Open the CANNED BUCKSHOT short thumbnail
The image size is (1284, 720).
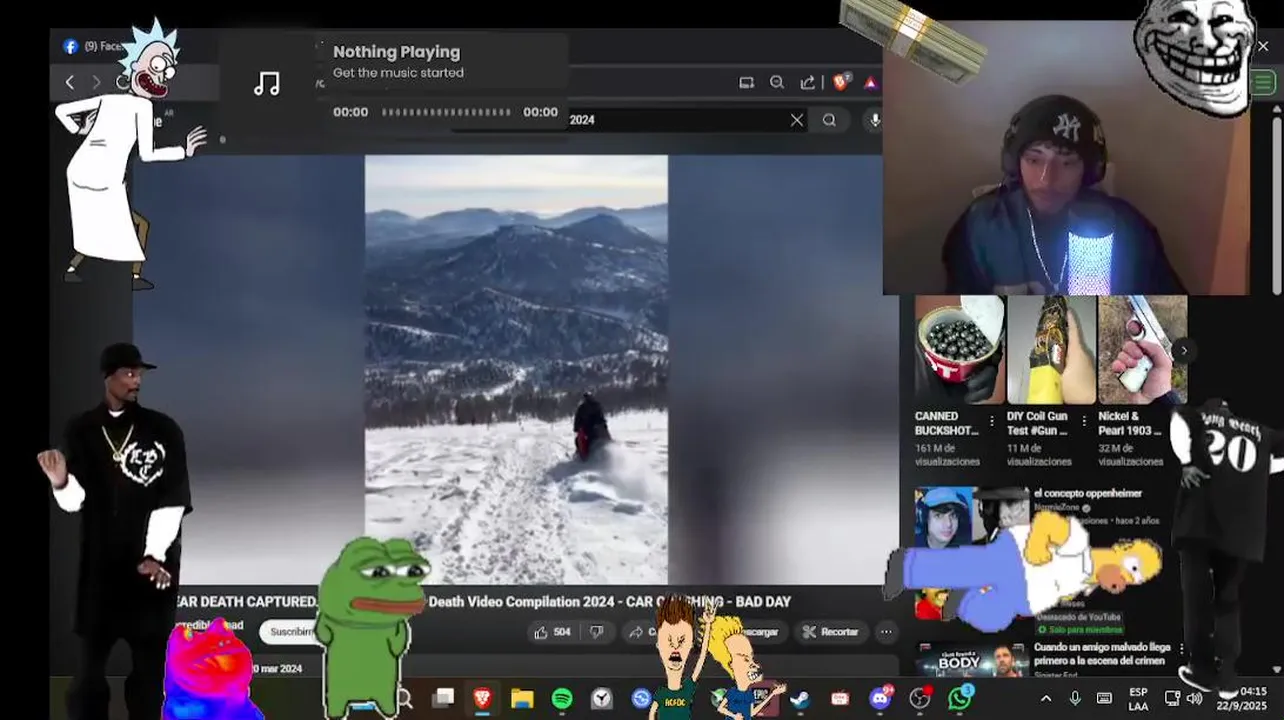click(959, 350)
